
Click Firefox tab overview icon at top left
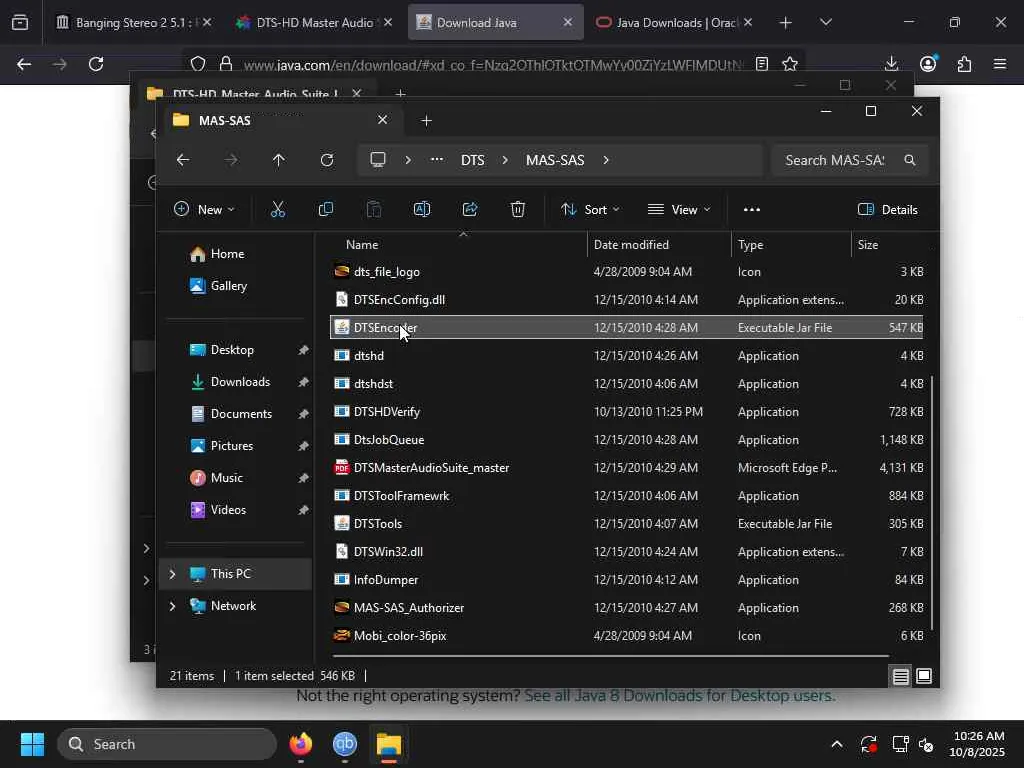[20, 22]
